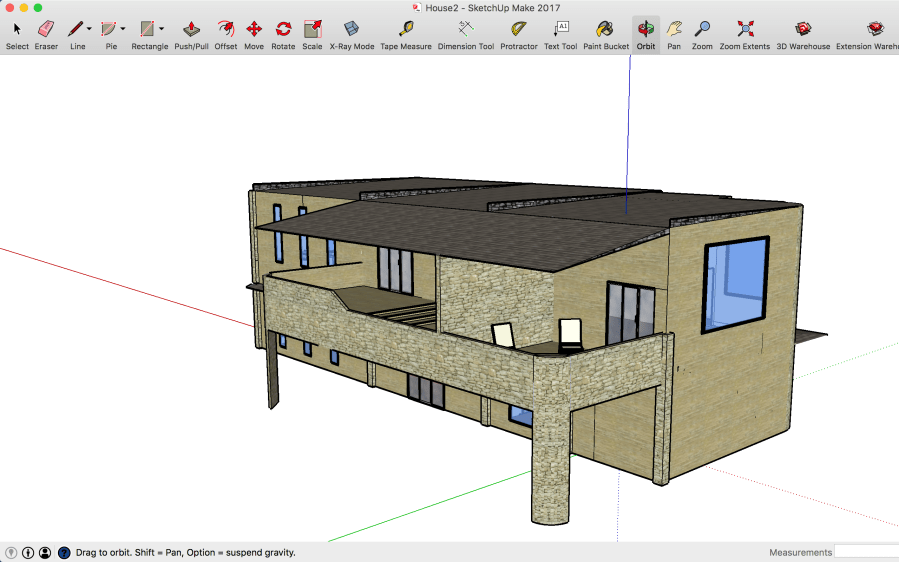Expand the Rectangle tool dropdown arrow
Image resolution: width=899 pixels, height=562 pixels.
point(161,29)
